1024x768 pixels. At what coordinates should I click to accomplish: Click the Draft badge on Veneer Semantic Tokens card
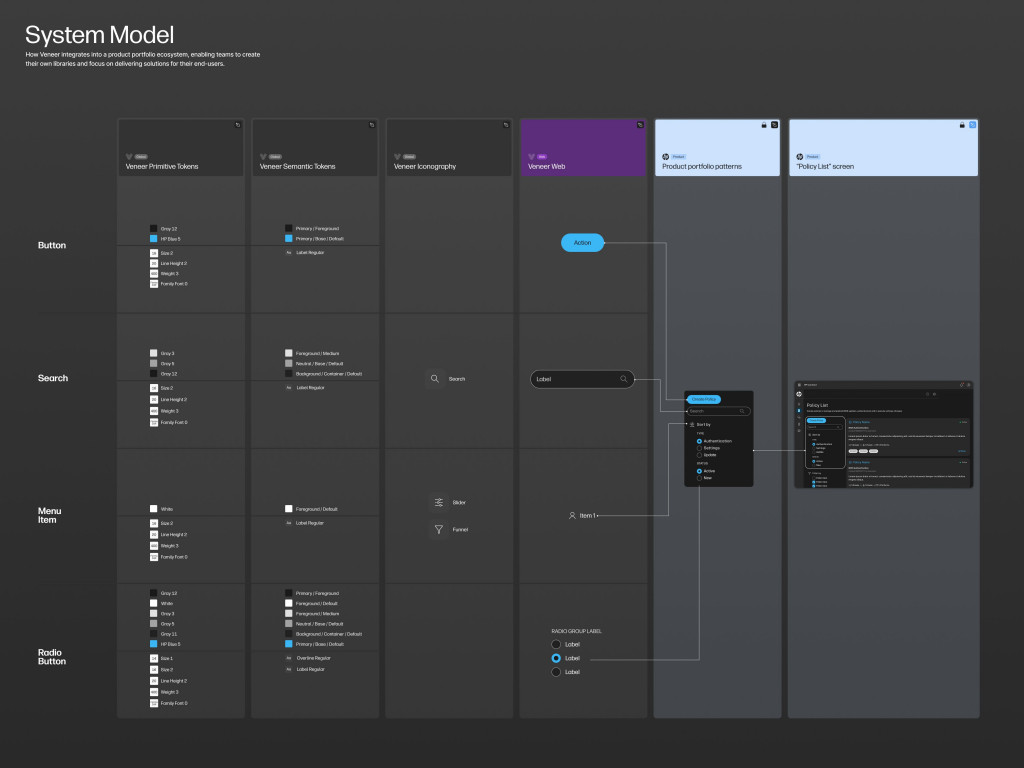click(x=275, y=157)
